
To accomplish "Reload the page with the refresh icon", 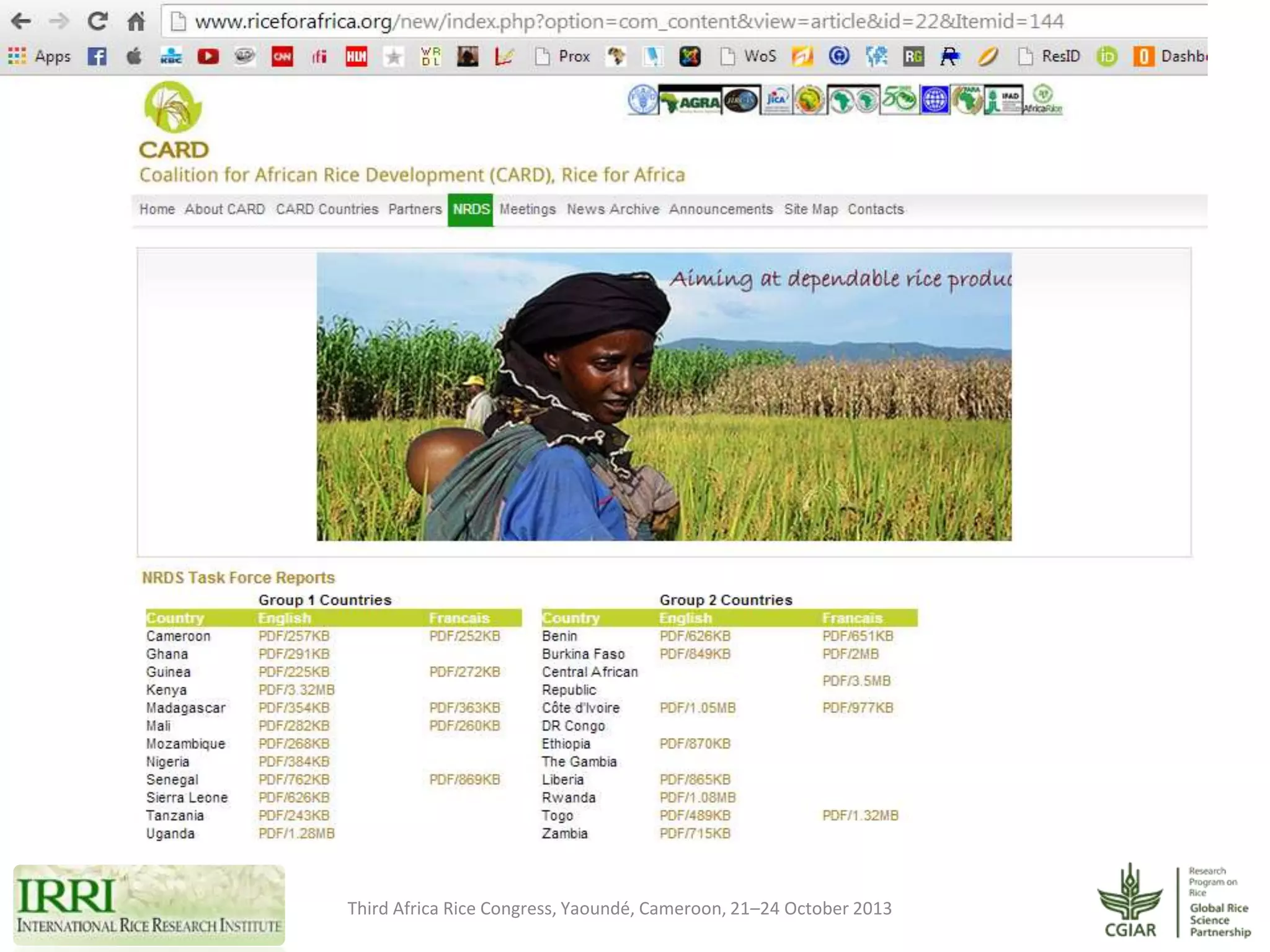I will click(x=97, y=22).
